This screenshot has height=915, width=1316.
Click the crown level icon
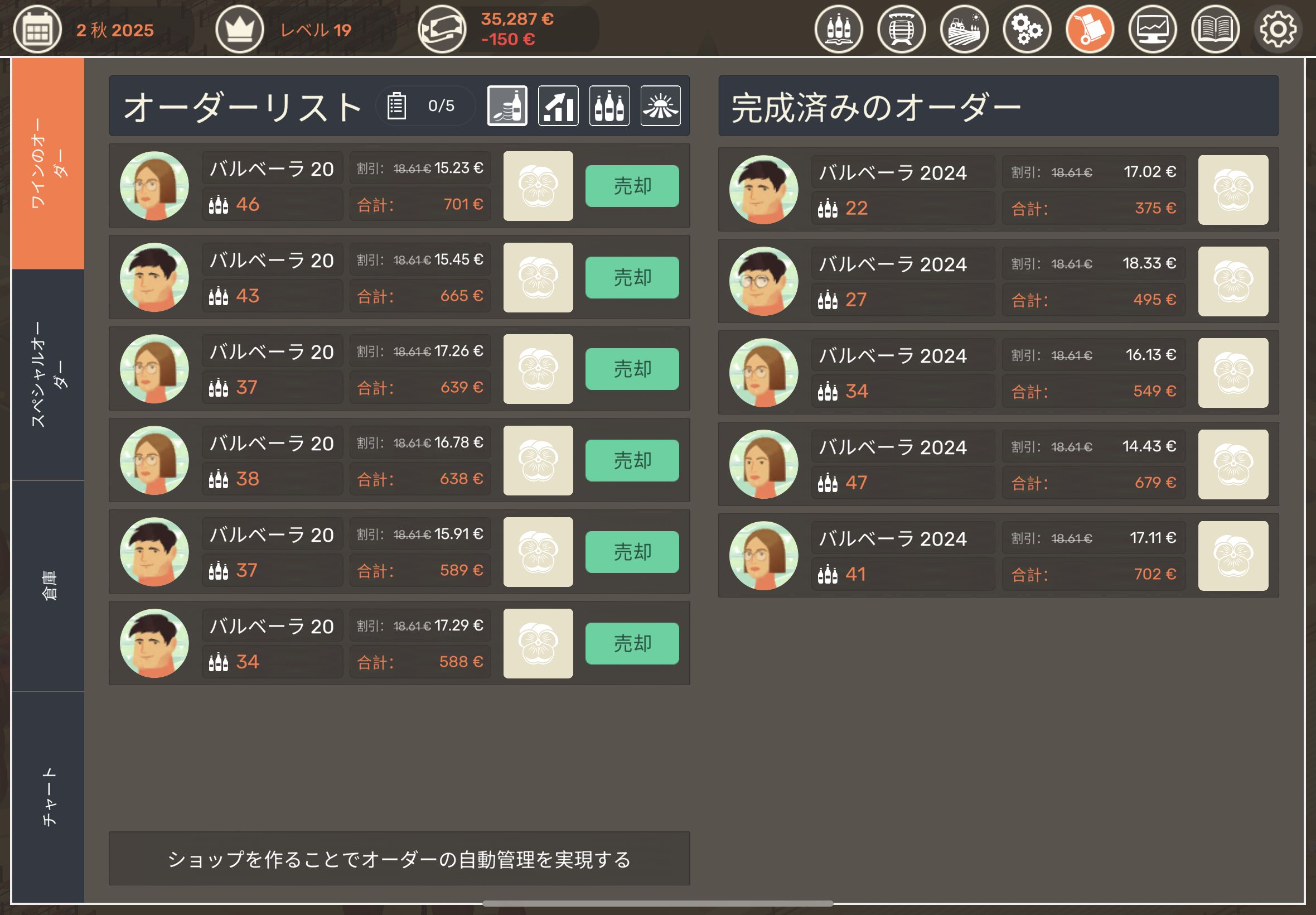(x=239, y=28)
